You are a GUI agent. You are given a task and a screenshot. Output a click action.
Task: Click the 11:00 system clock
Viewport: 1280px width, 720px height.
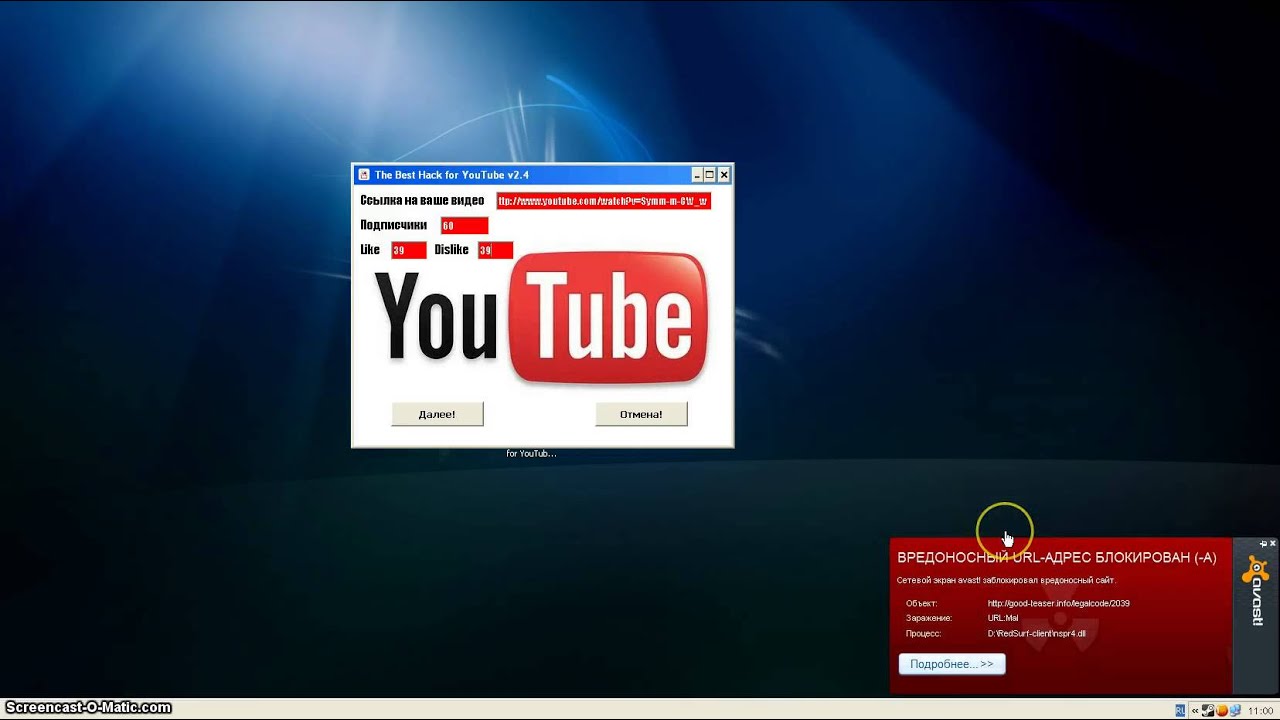(x=1260, y=710)
